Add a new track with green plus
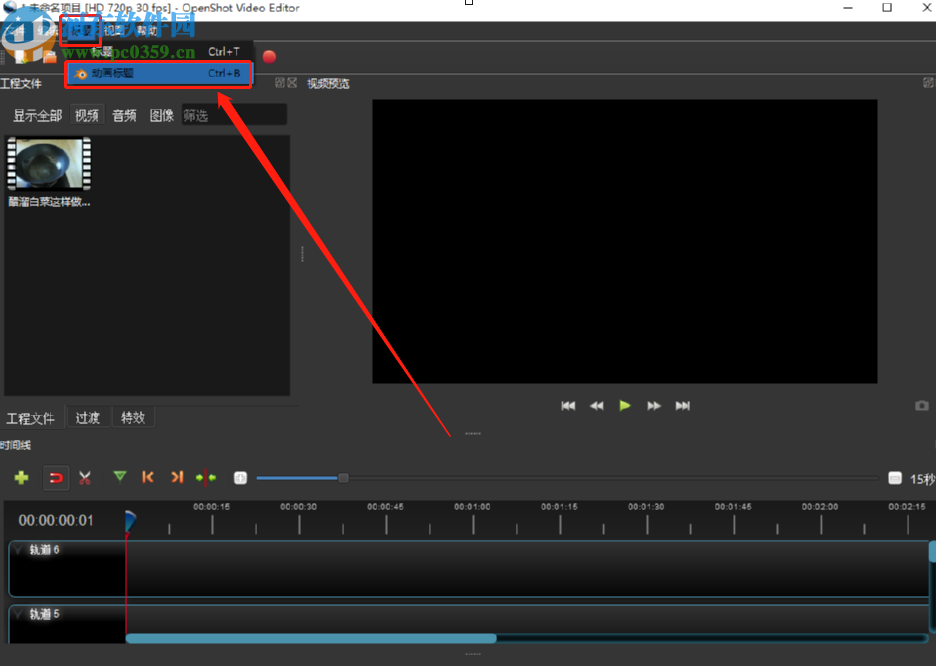The height and width of the screenshot is (666, 936). point(21,477)
